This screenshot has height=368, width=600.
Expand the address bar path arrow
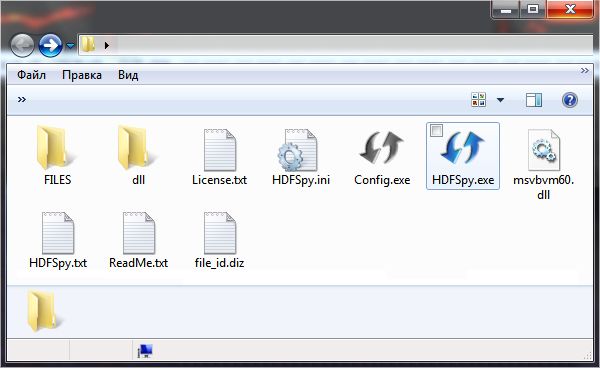click(x=107, y=46)
